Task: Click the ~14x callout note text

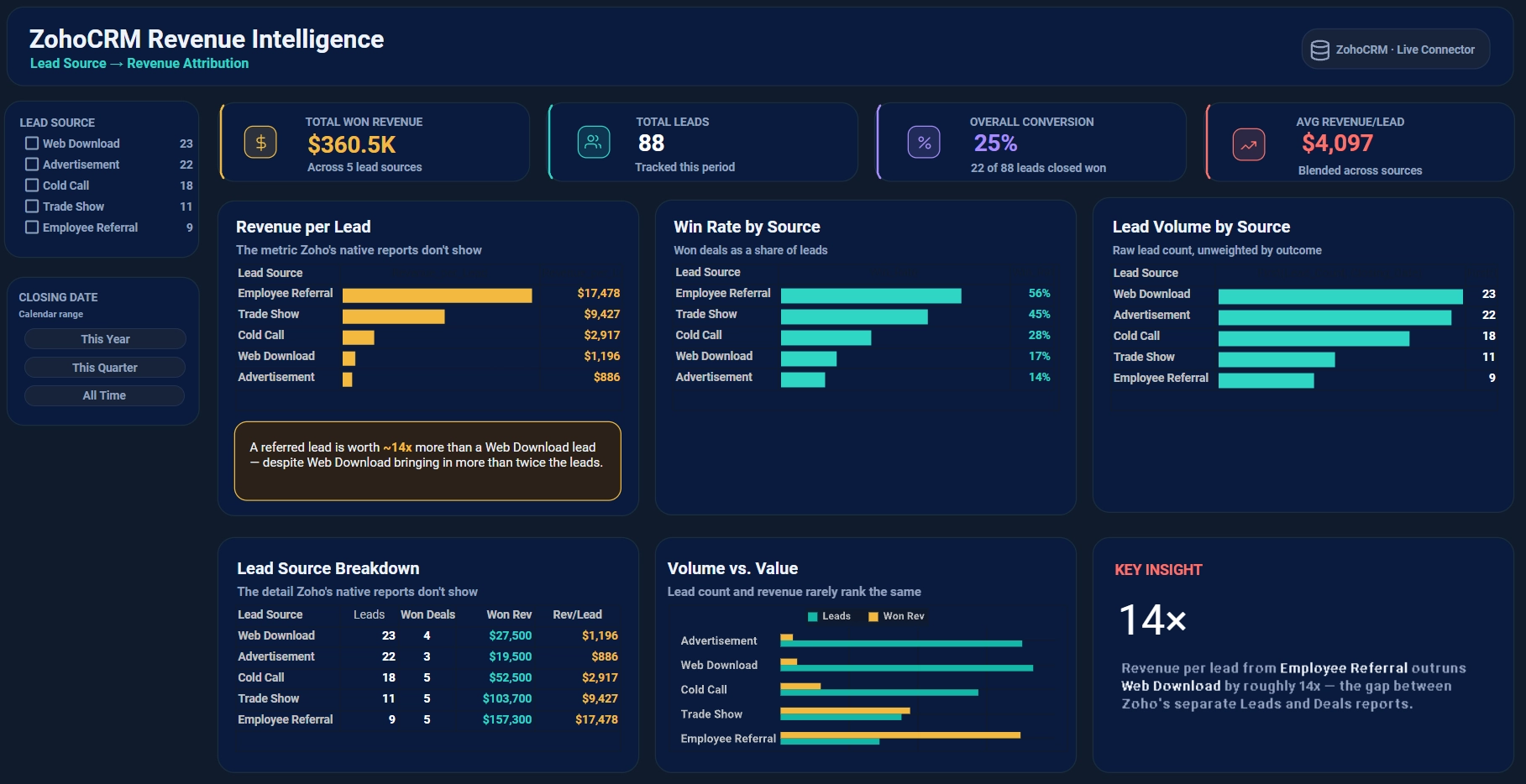Action: (x=427, y=455)
